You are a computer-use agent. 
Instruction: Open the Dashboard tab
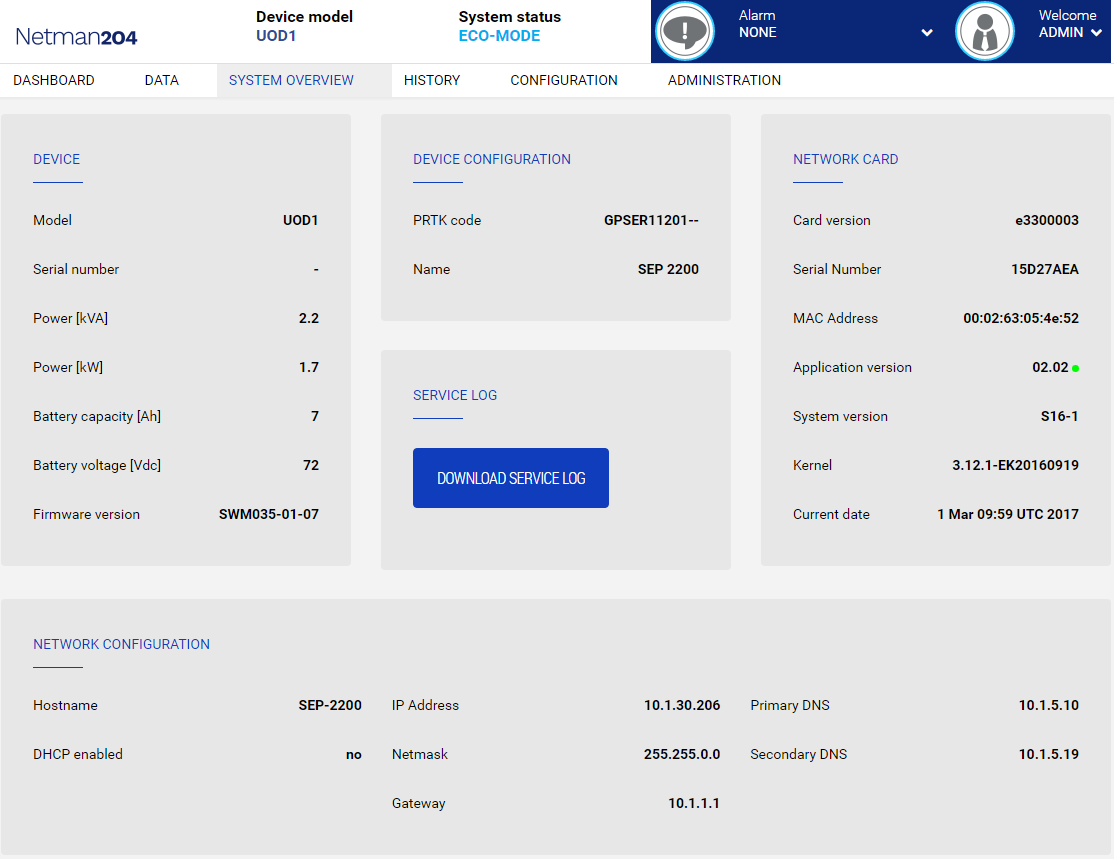pos(54,80)
